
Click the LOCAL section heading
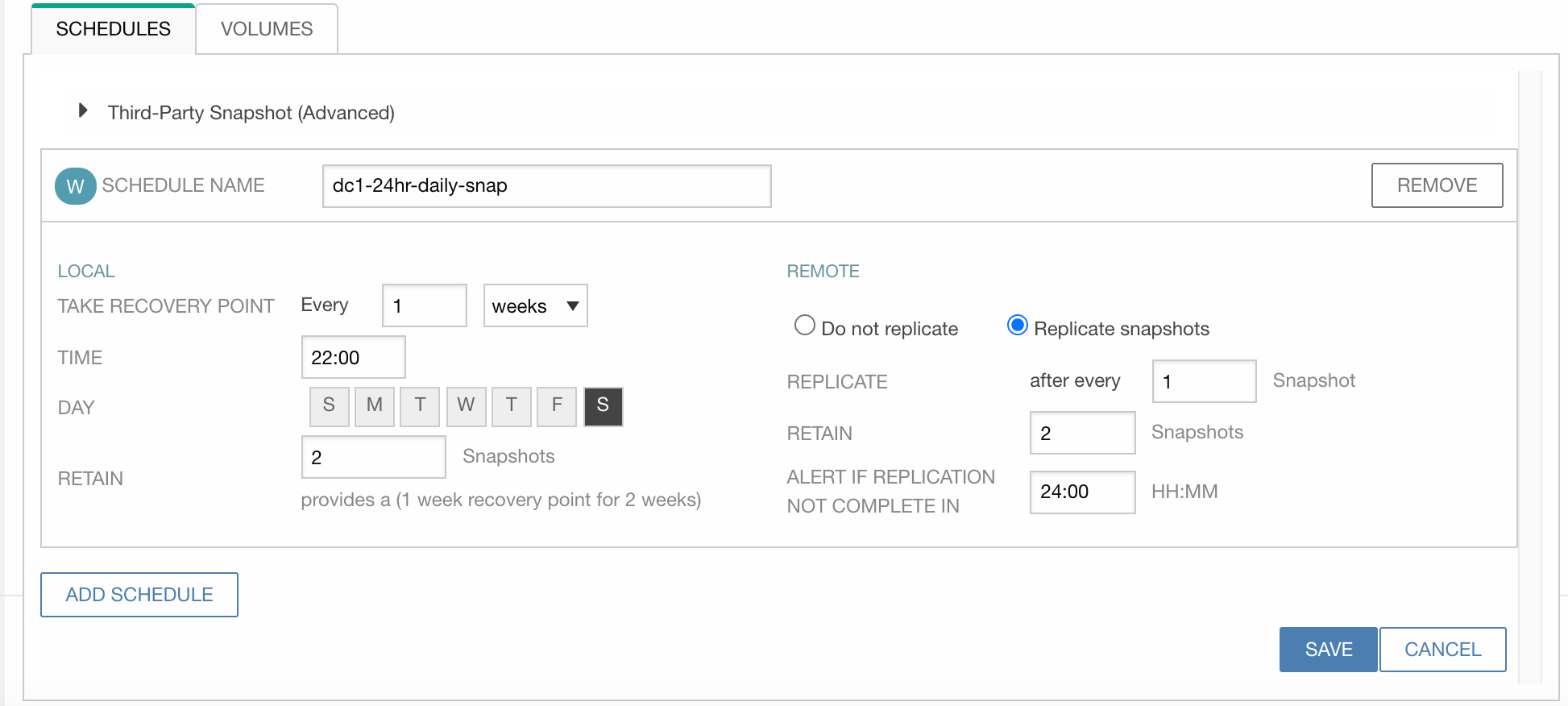click(x=86, y=272)
